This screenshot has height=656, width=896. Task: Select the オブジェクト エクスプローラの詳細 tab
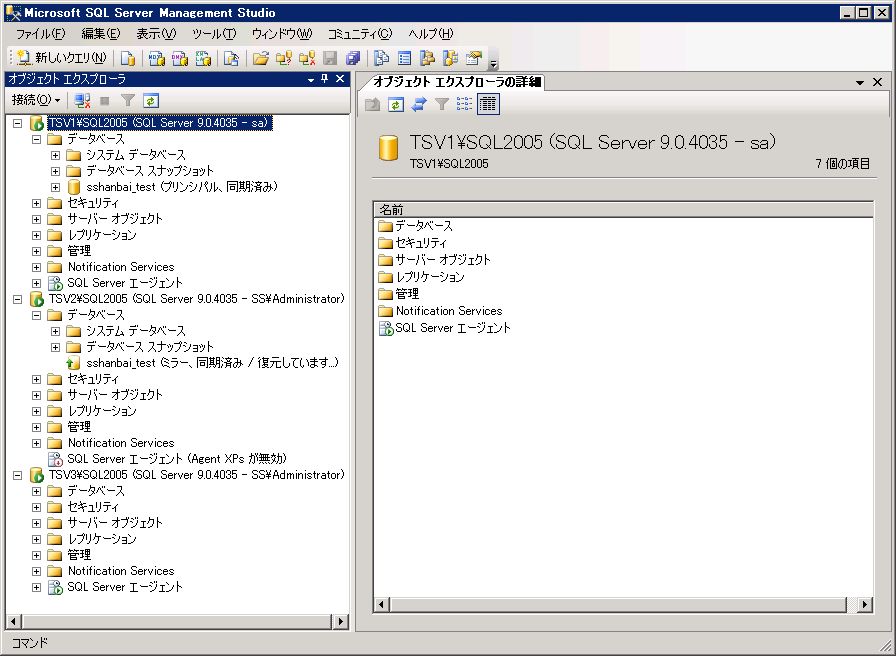457,82
